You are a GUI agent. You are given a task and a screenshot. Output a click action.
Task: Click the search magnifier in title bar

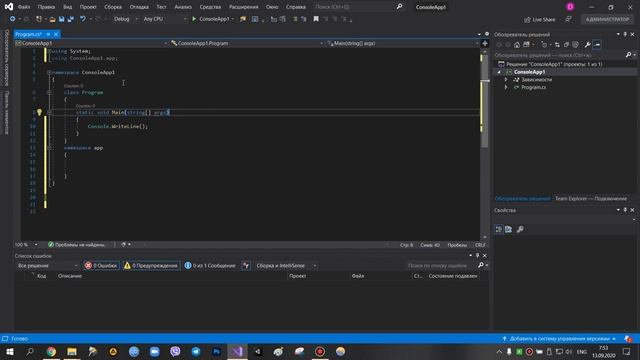pos(399,7)
